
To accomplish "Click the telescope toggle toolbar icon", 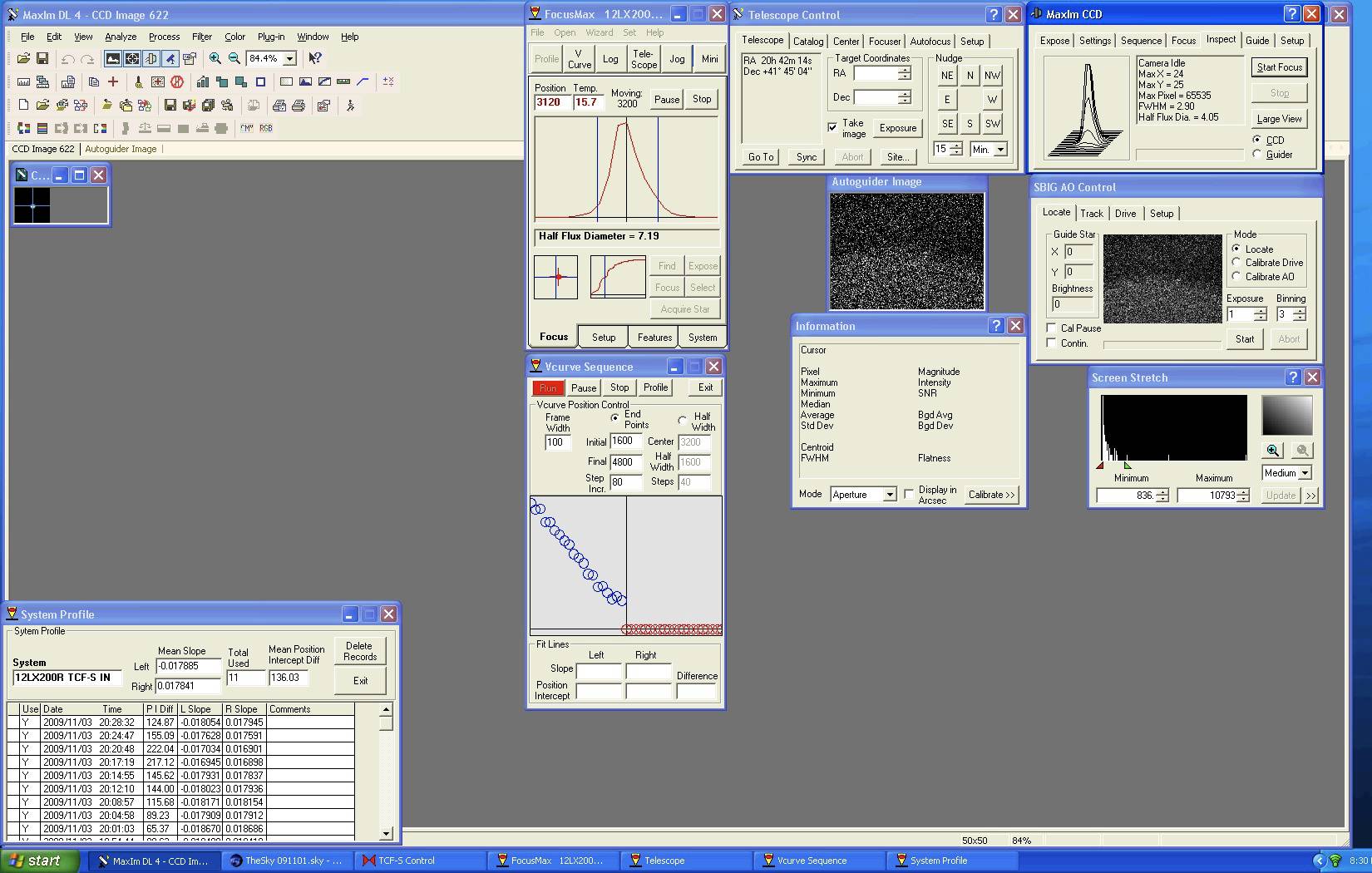I will click(170, 58).
